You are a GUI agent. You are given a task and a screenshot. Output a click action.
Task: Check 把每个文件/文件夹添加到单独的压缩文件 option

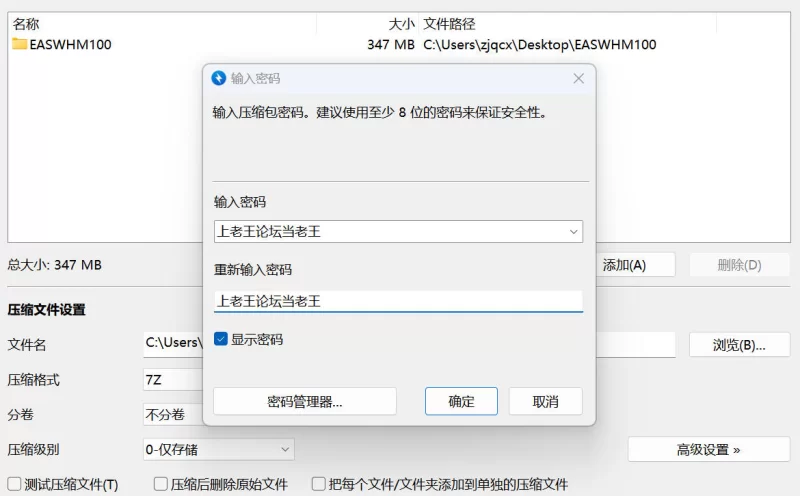319,483
